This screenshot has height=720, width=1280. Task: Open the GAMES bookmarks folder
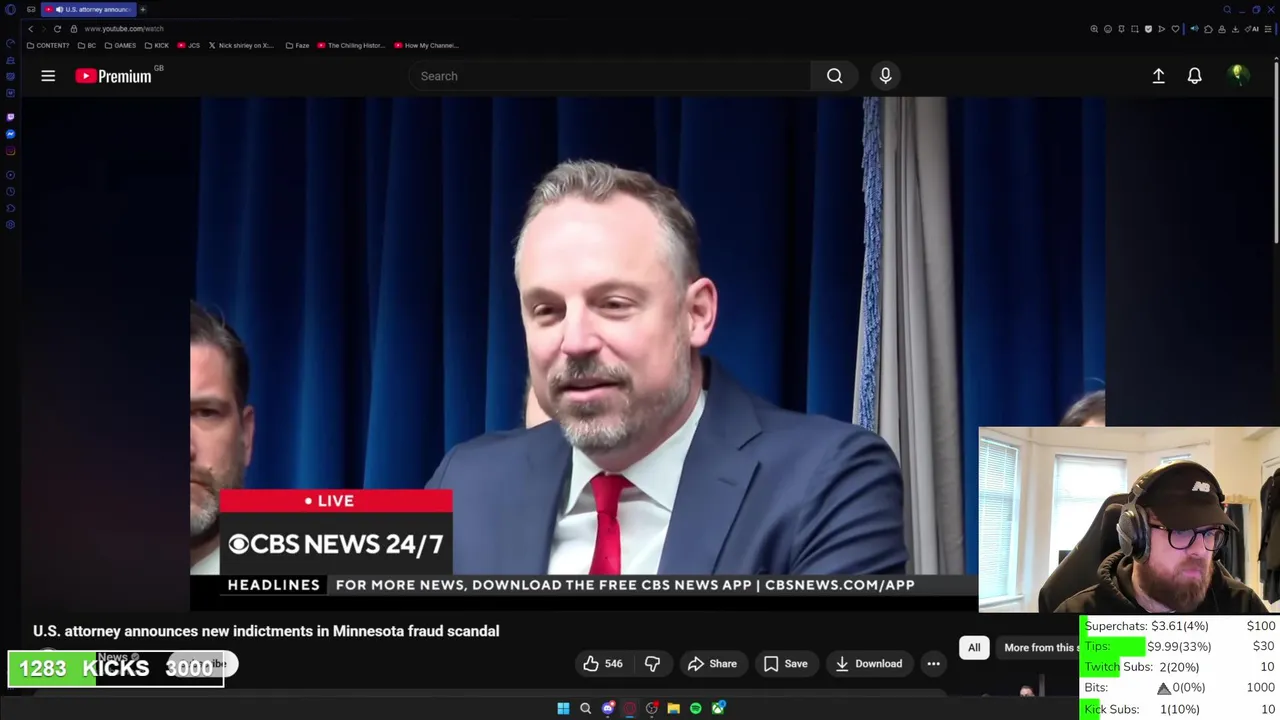coord(120,45)
